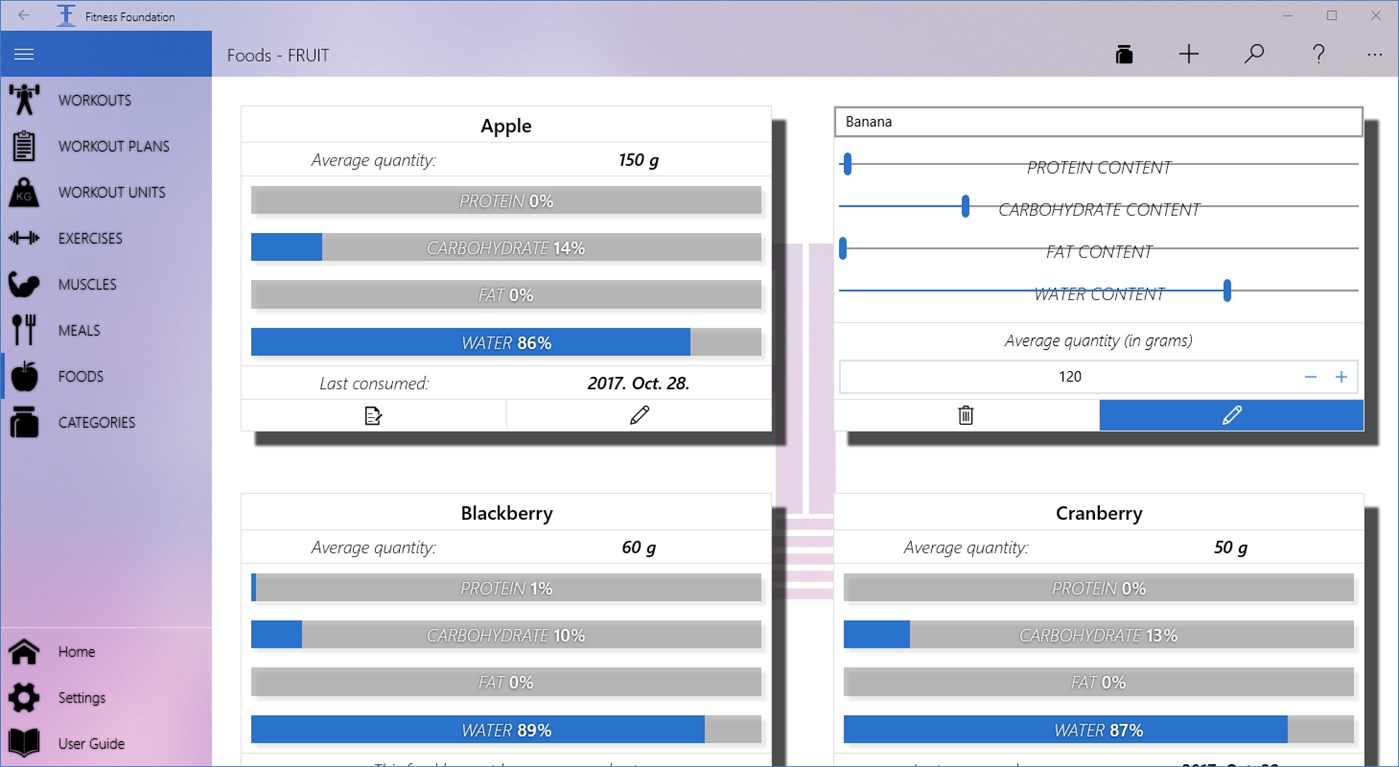Open search with magnifier icon

click(1254, 54)
